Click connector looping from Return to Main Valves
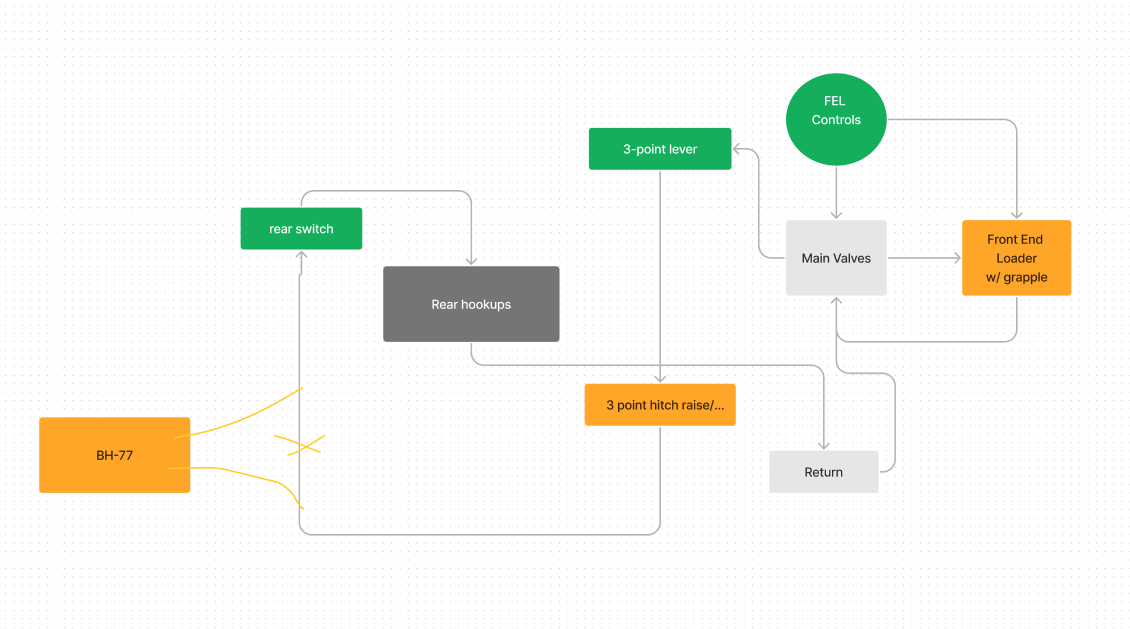 [894, 420]
